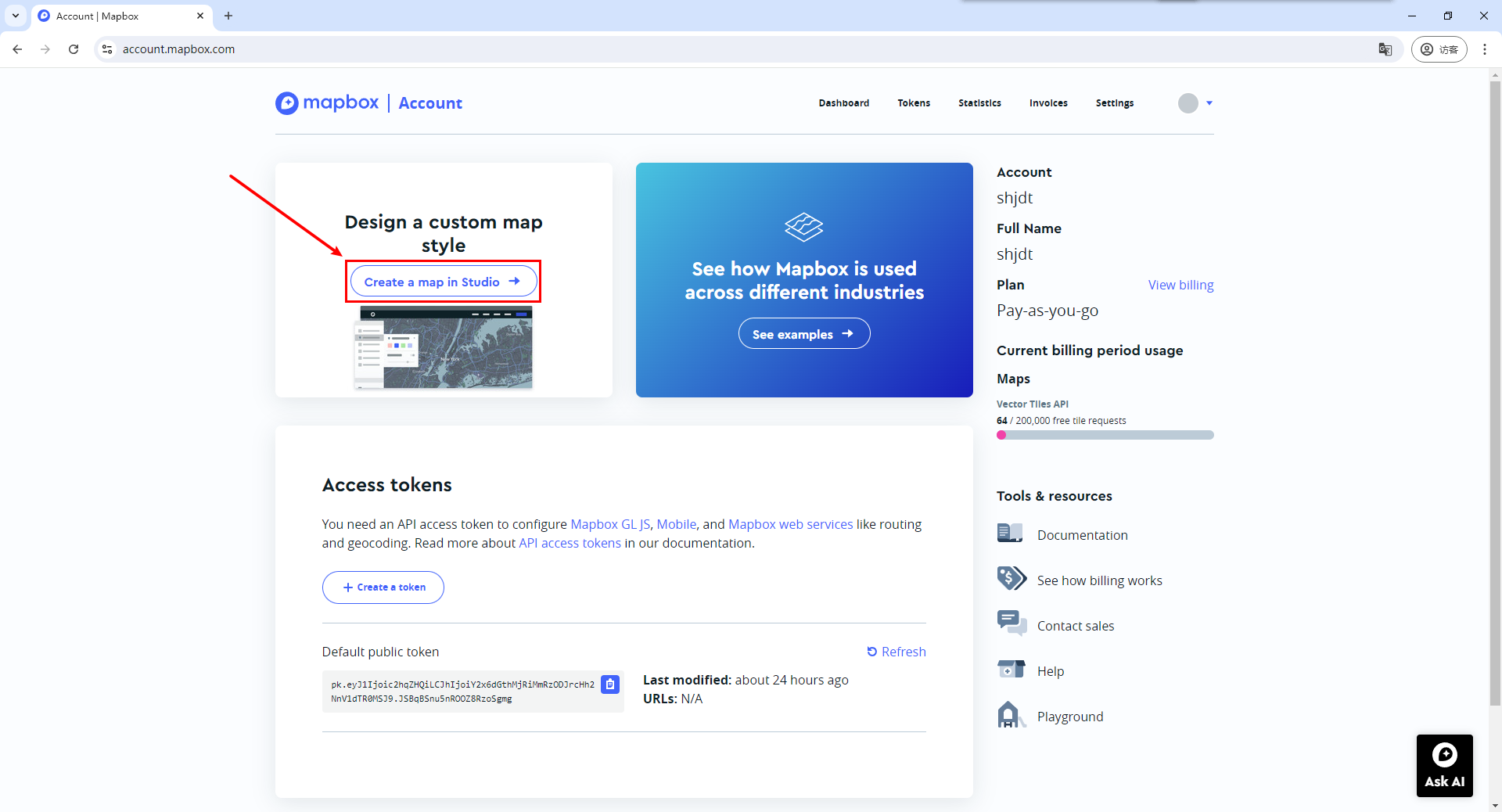Refresh the default public token
Image resolution: width=1502 pixels, height=812 pixels.
coord(897,652)
